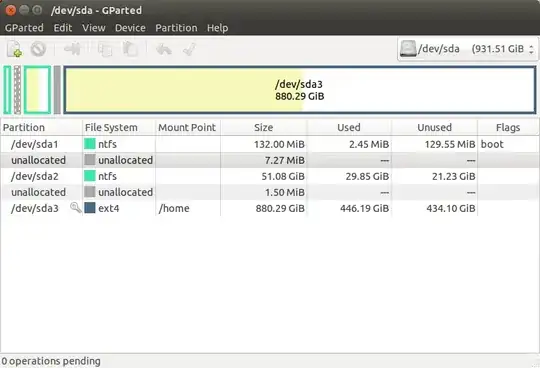
Task: Select the 7.27 MiB unallocated row
Action: click(x=270, y=160)
